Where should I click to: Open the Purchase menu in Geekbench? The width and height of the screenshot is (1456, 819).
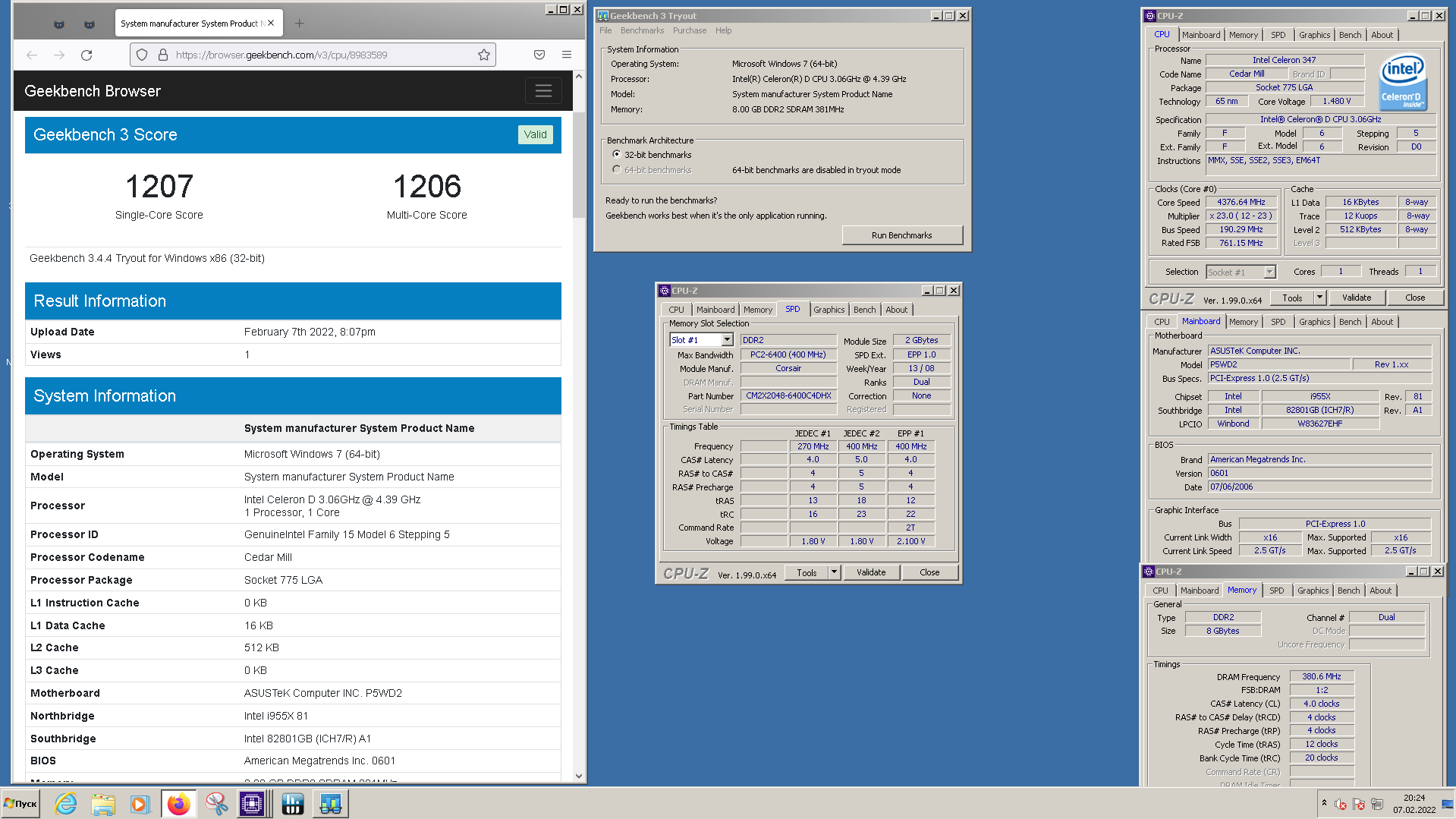click(689, 30)
